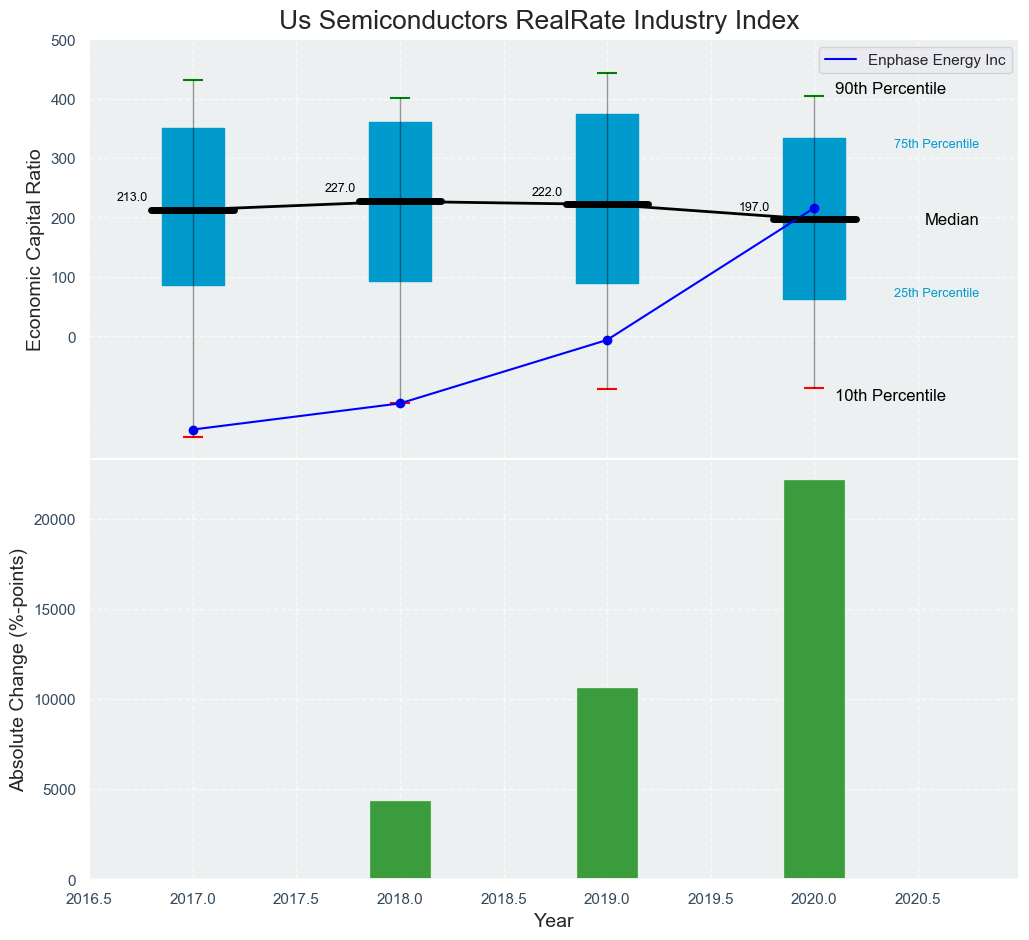
Task: Click the 90th Percentile annotation
Action: click(x=890, y=89)
